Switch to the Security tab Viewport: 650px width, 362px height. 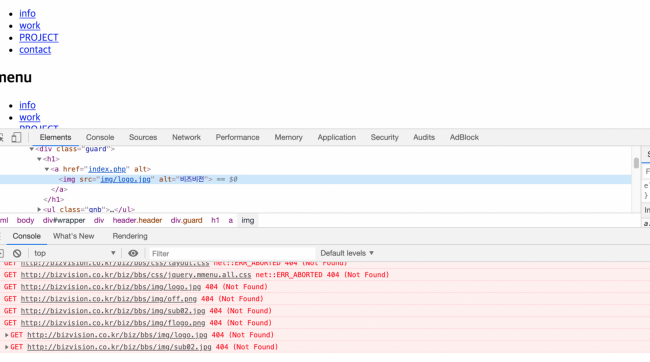click(x=385, y=137)
